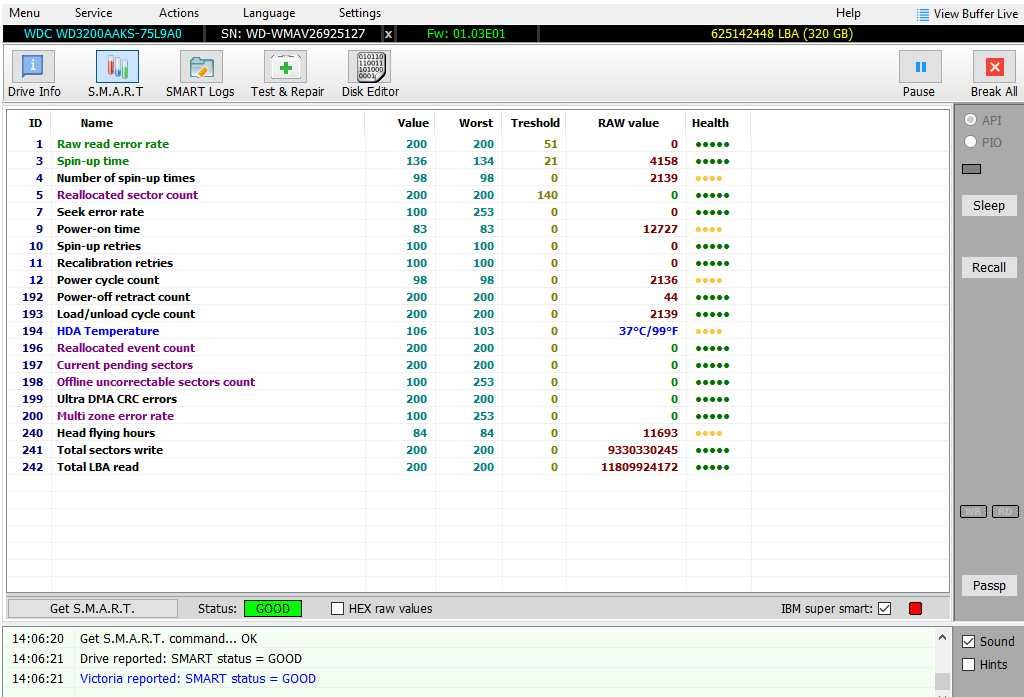
Task: Click the Value column header
Action: 413,123
